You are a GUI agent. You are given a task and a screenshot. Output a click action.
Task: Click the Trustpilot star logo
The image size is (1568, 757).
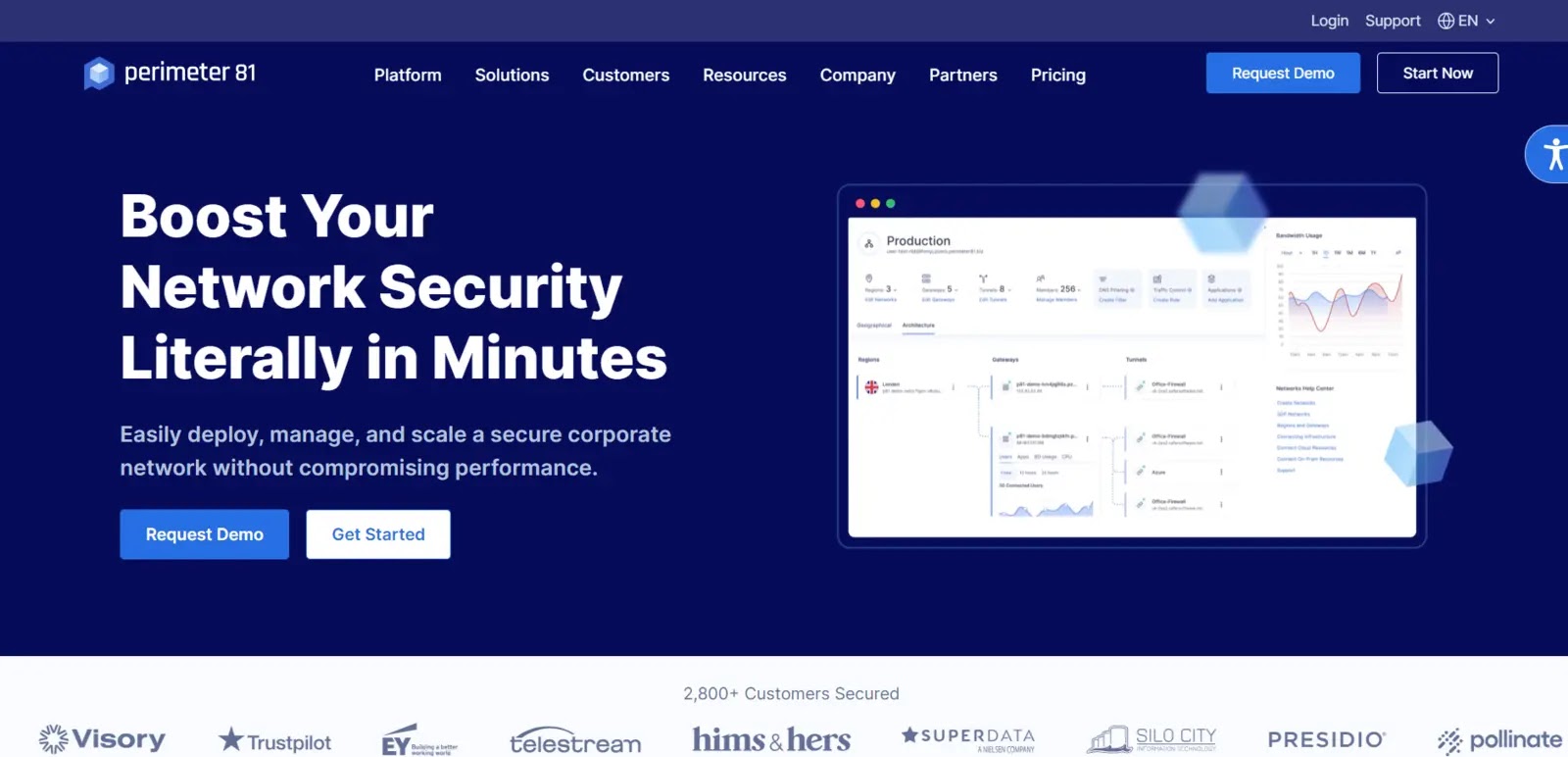275,741
